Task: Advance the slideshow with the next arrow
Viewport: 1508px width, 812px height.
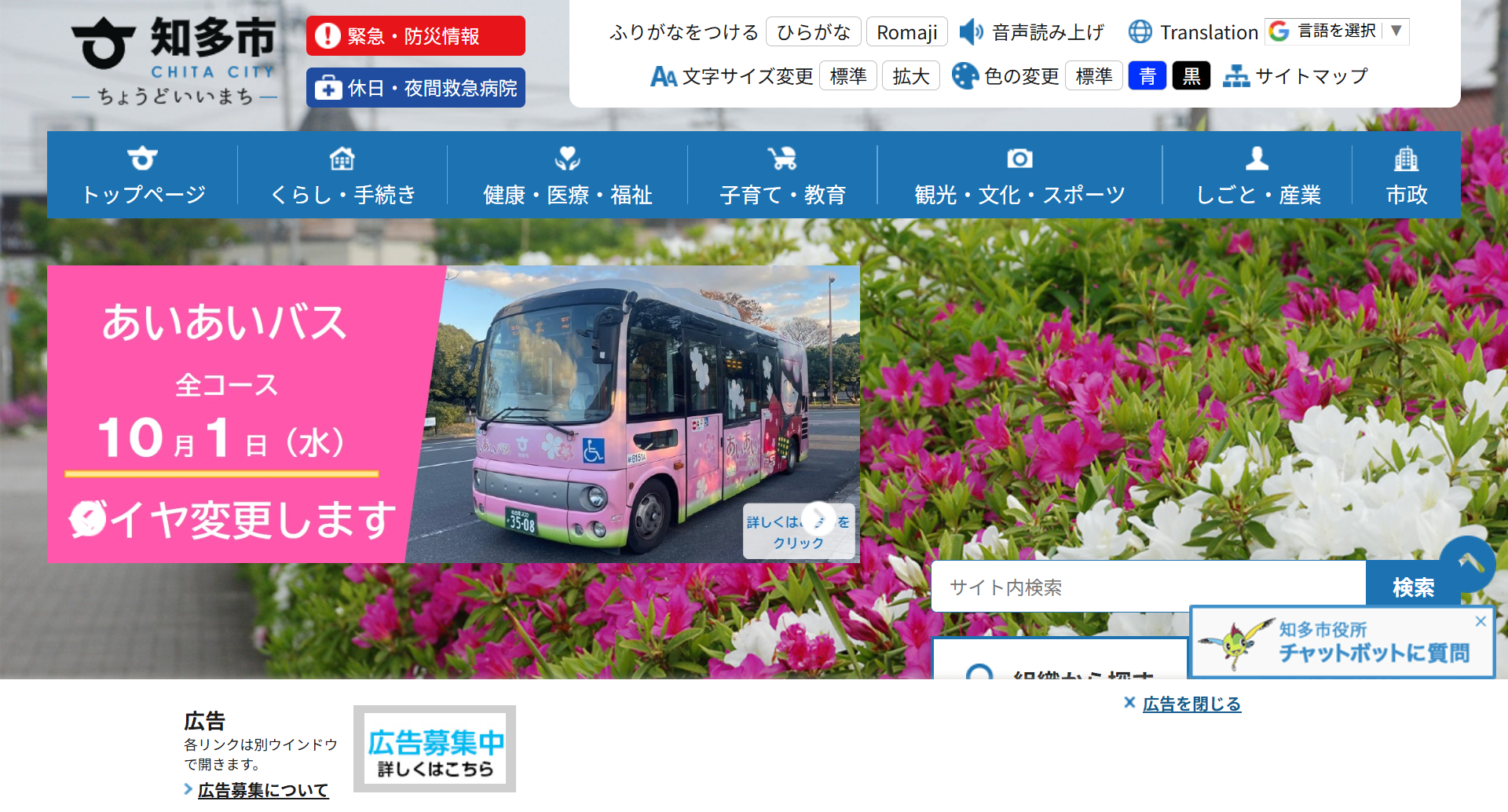Action: [x=818, y=519]
